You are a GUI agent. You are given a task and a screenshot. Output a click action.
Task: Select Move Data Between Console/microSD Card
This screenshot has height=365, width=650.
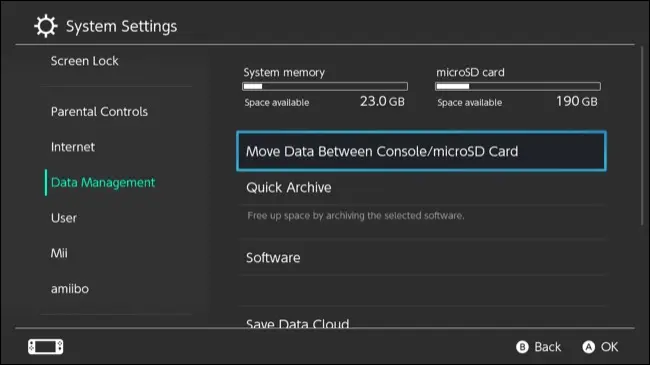[421, 151]
